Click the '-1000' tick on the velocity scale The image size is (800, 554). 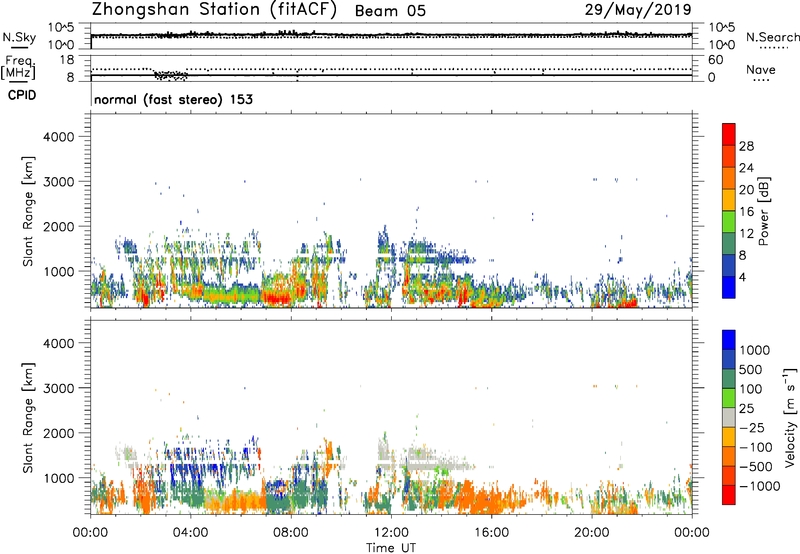tap(759, 486)
